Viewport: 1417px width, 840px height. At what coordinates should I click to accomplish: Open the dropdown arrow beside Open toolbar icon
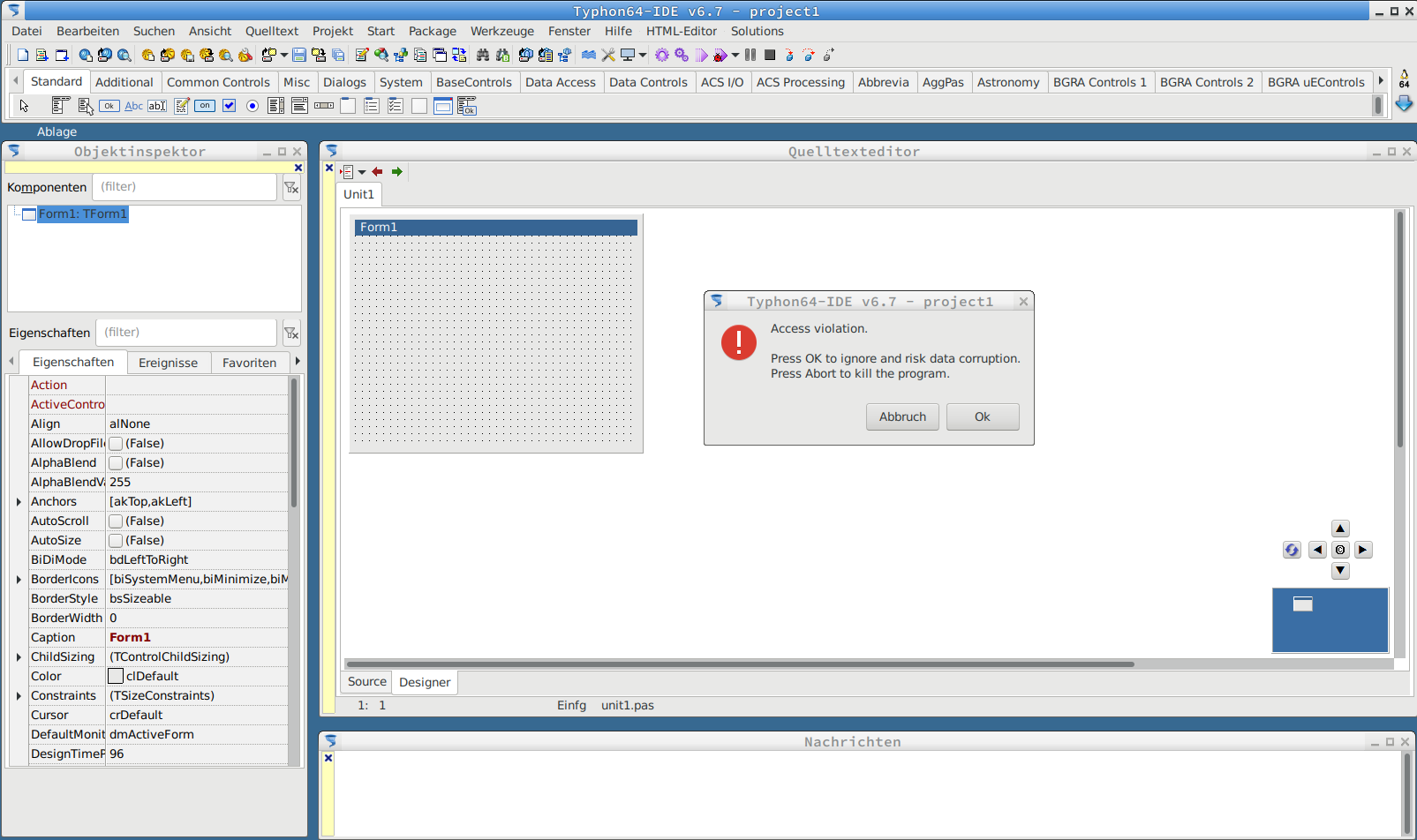(284, 55)
